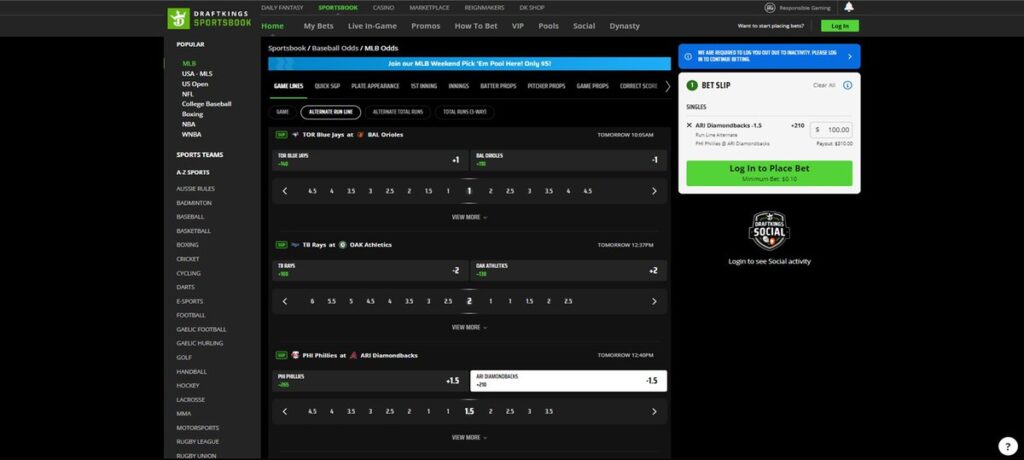Click the BAL Orioles team logo

360,135
